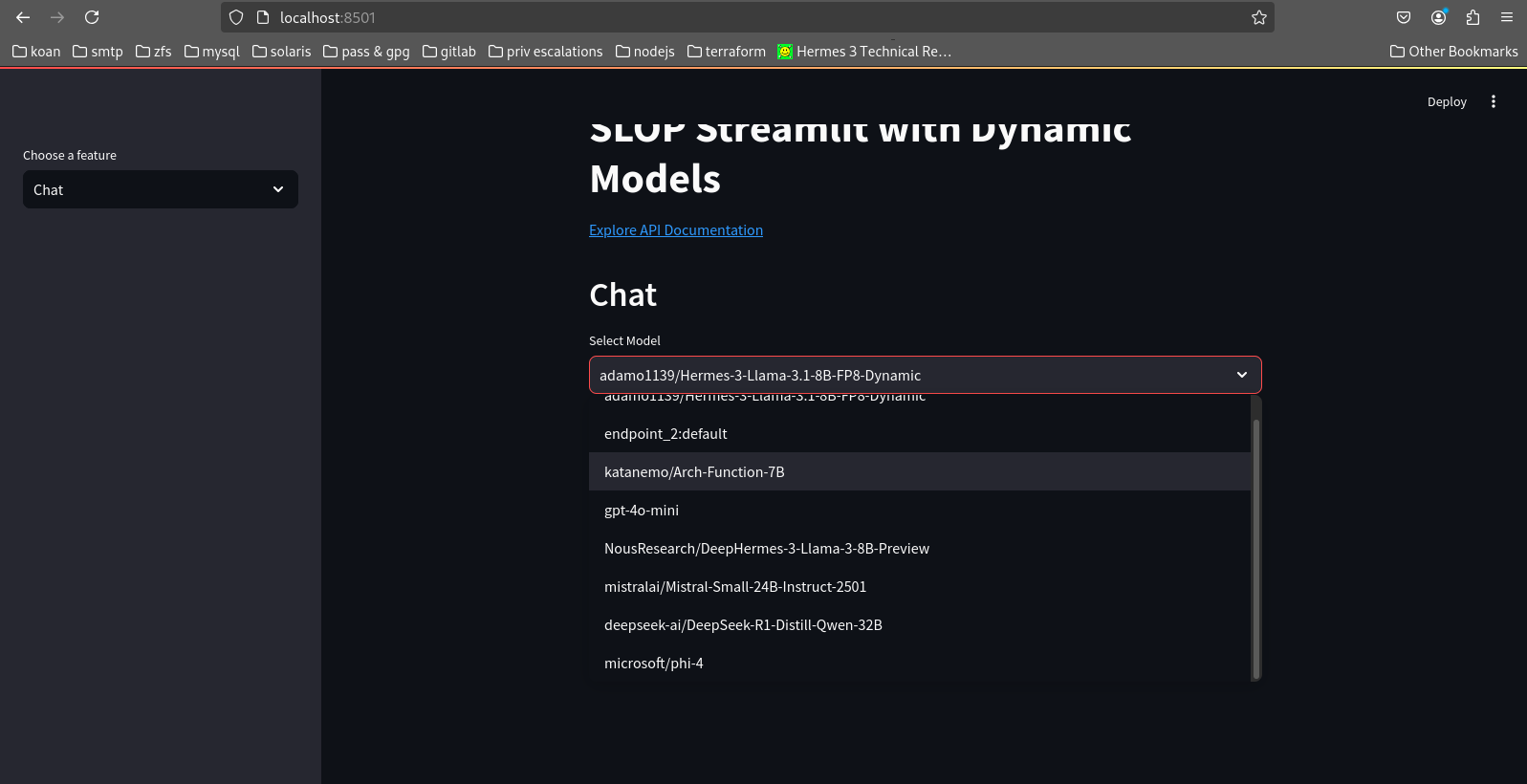Open Firefox hamburger application menu
Screen dimensions: 1527x784
click(1507, 17)
